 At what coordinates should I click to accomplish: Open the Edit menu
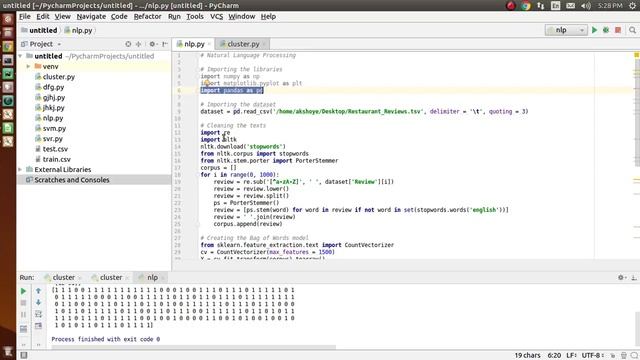click(x=42, y=16)
